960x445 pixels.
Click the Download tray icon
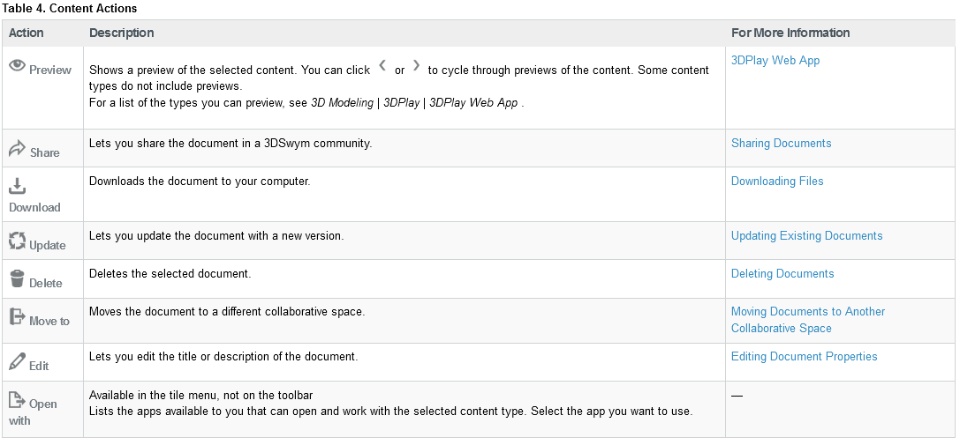tap(17, 186)
